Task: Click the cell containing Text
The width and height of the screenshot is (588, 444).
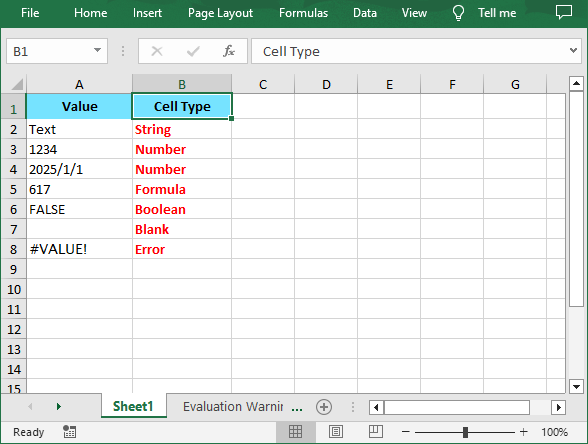Action: pyautogui.click(x=79, y=129)
